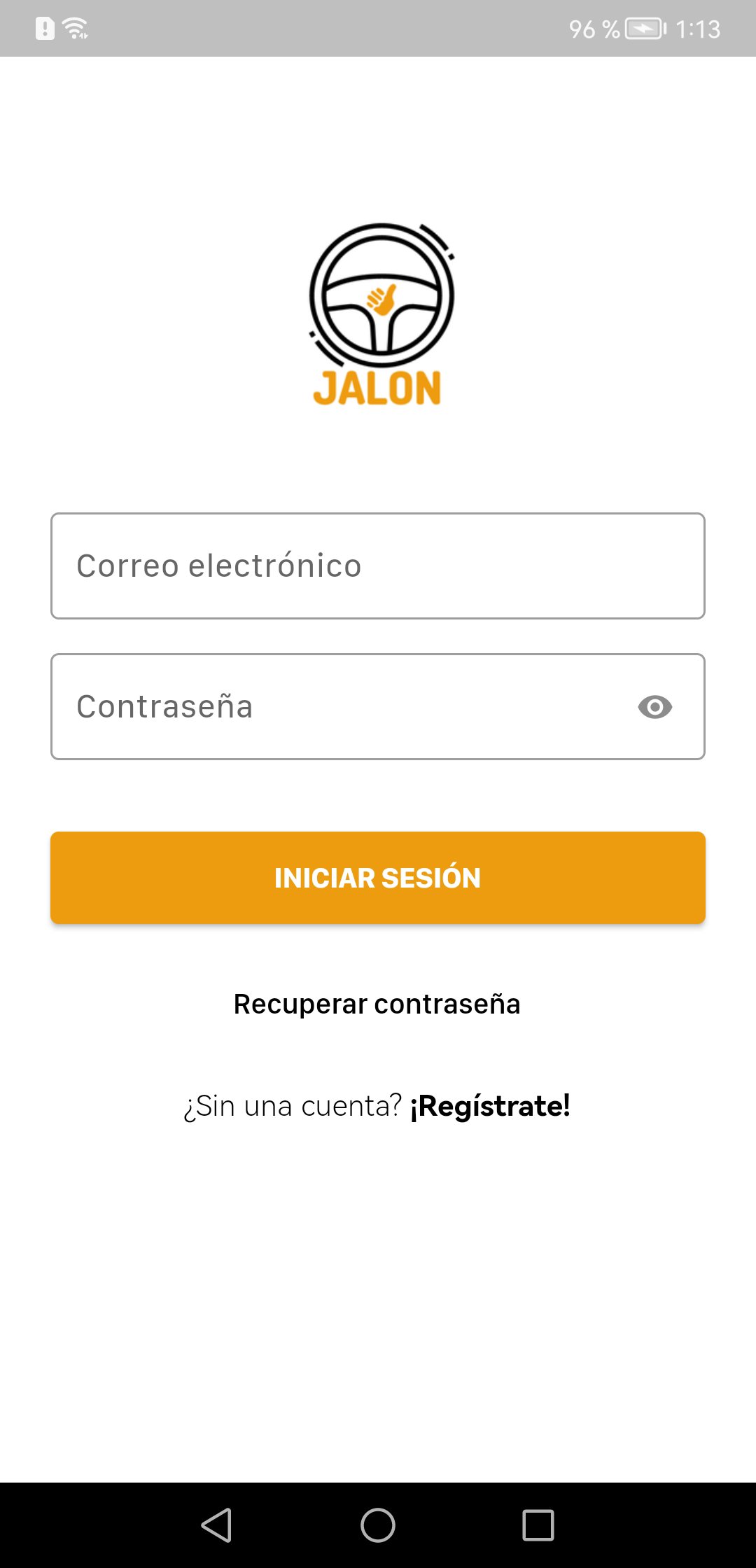Toggle password visibility with the eye icon

pyautogui.click(x=655, y=707)
